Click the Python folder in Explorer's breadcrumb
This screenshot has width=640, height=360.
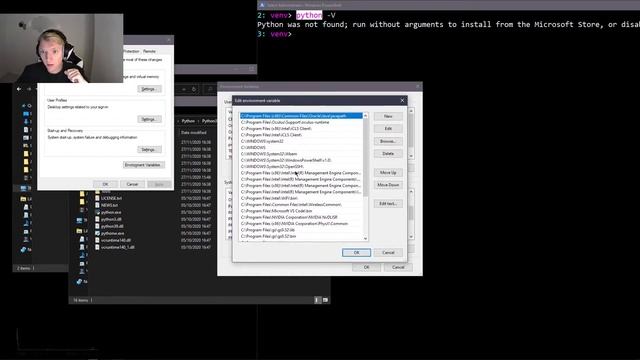tap(188, 121)
